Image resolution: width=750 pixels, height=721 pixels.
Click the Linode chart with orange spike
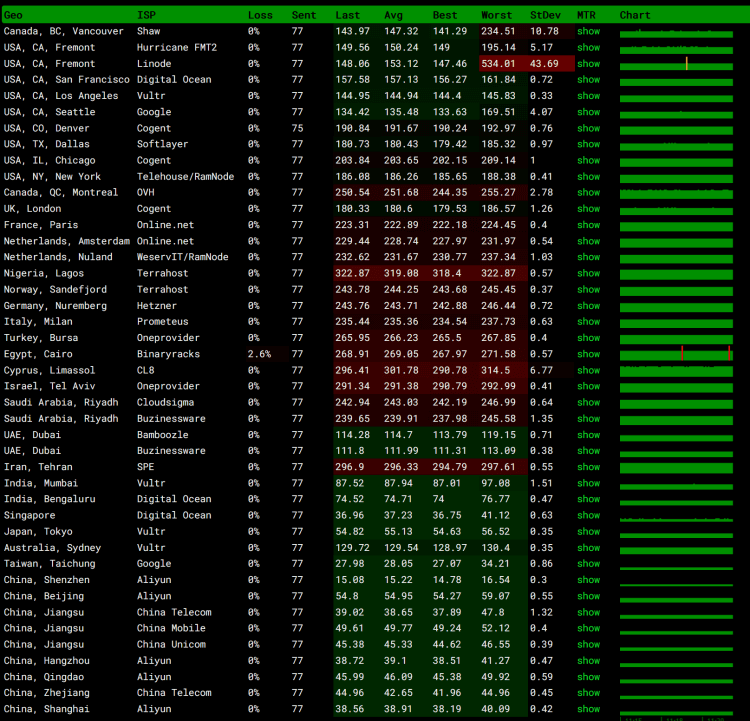676,64
